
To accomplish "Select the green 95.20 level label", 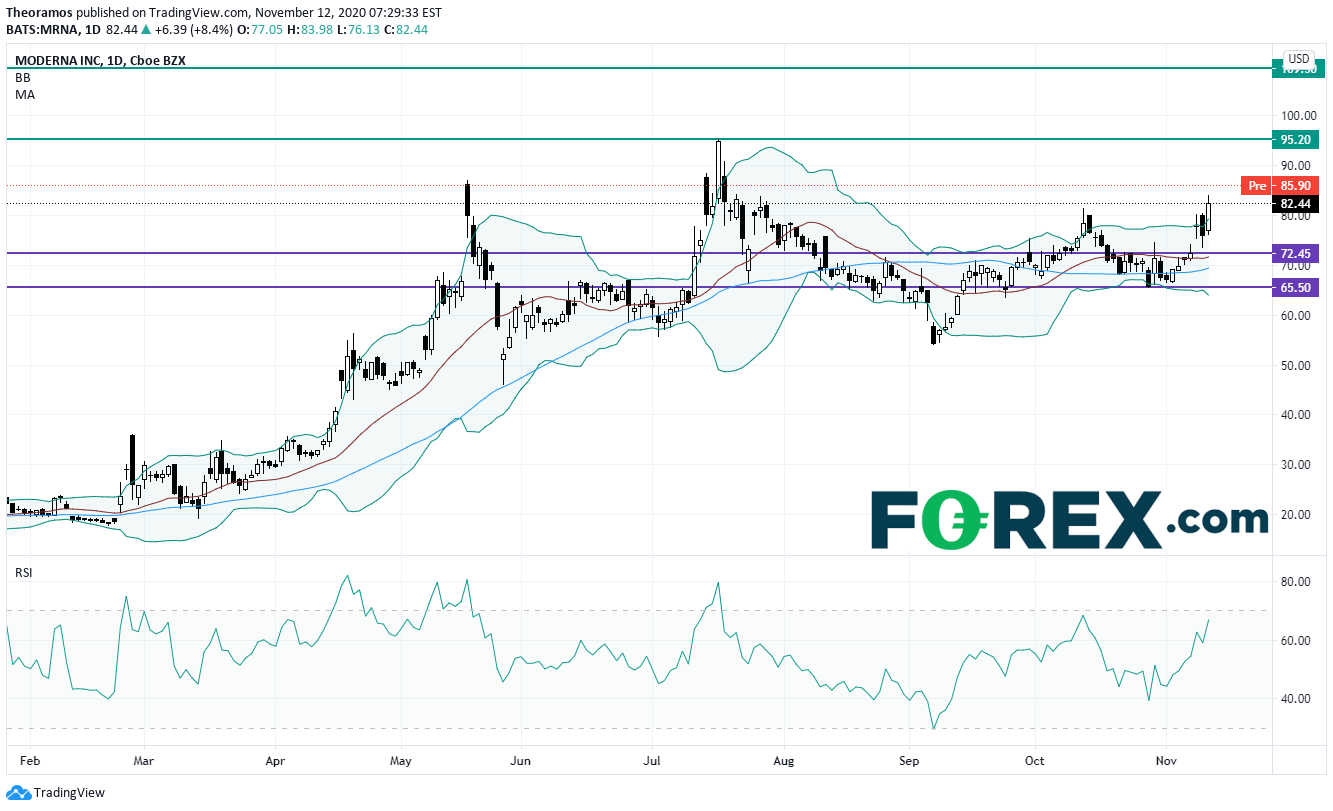I will click(1296, 139).
